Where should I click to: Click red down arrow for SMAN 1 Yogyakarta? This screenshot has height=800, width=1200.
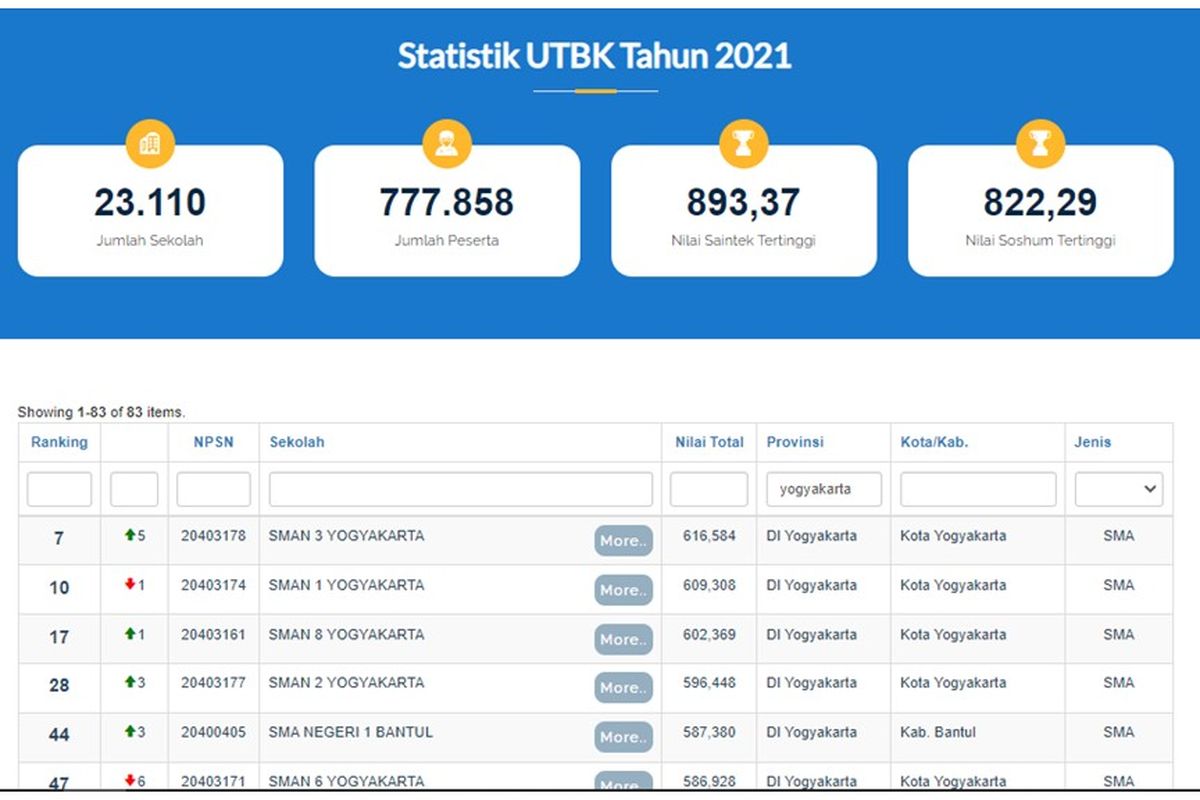click(x=129, y=585)
